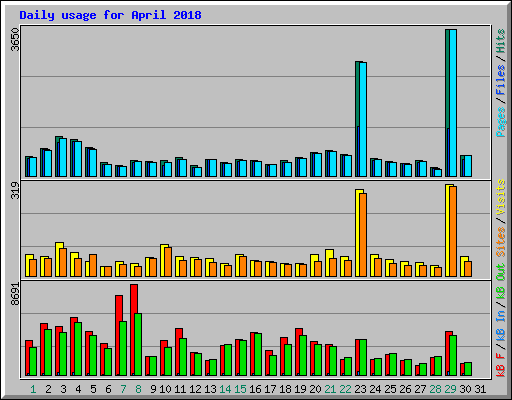
Task: Click the 'Pages' legend label
Action: (501, 122)
